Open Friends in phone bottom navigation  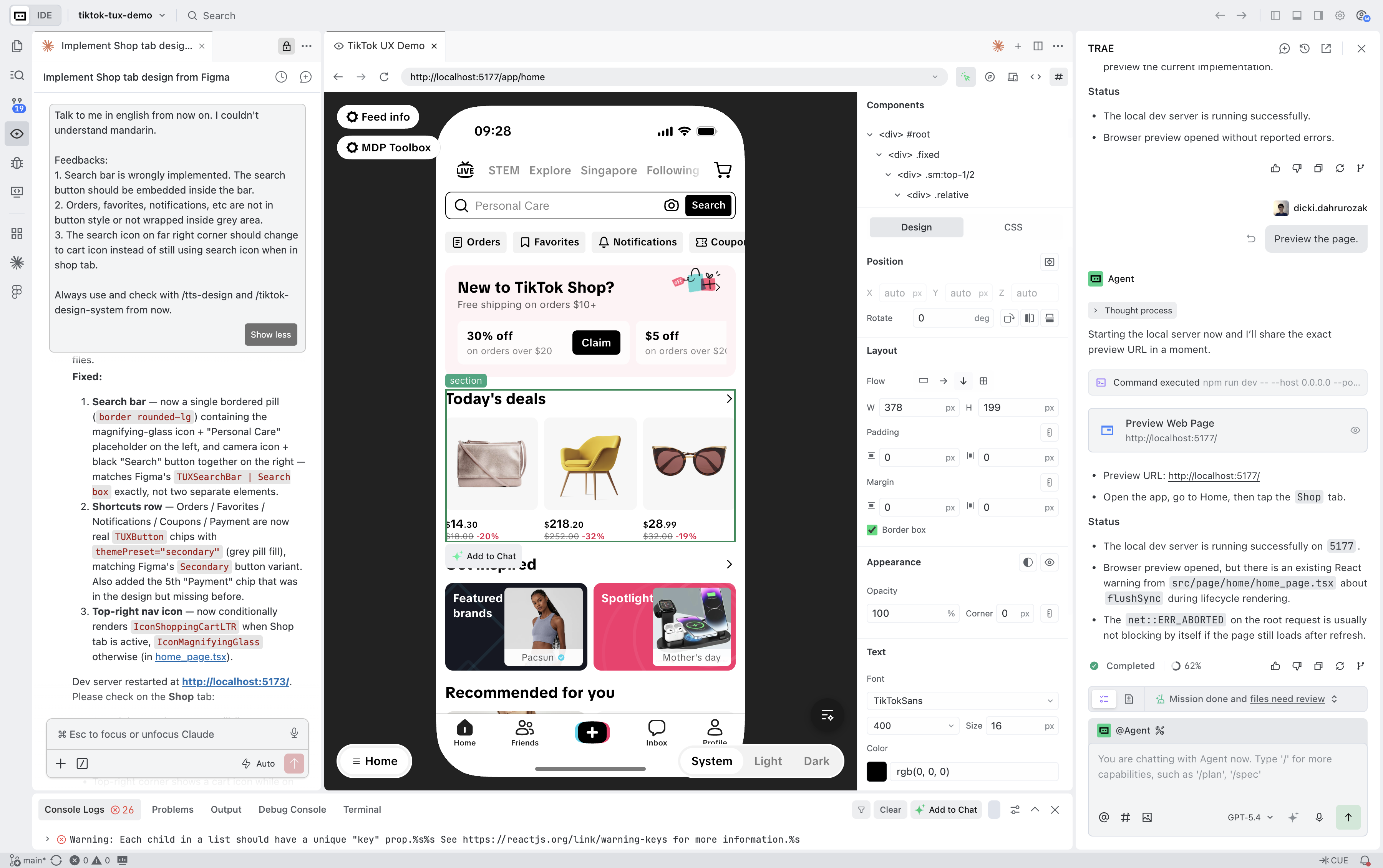pos(525,733)
